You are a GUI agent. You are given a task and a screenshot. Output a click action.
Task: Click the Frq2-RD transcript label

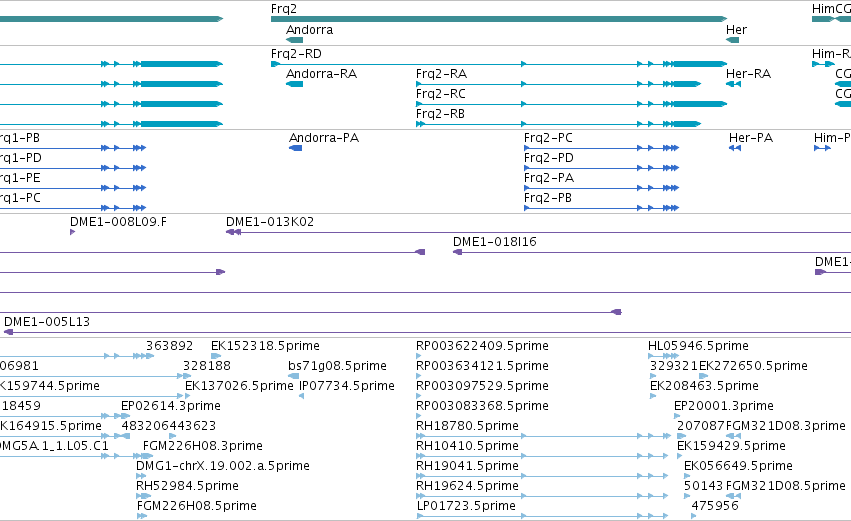(x=296, y=54)
